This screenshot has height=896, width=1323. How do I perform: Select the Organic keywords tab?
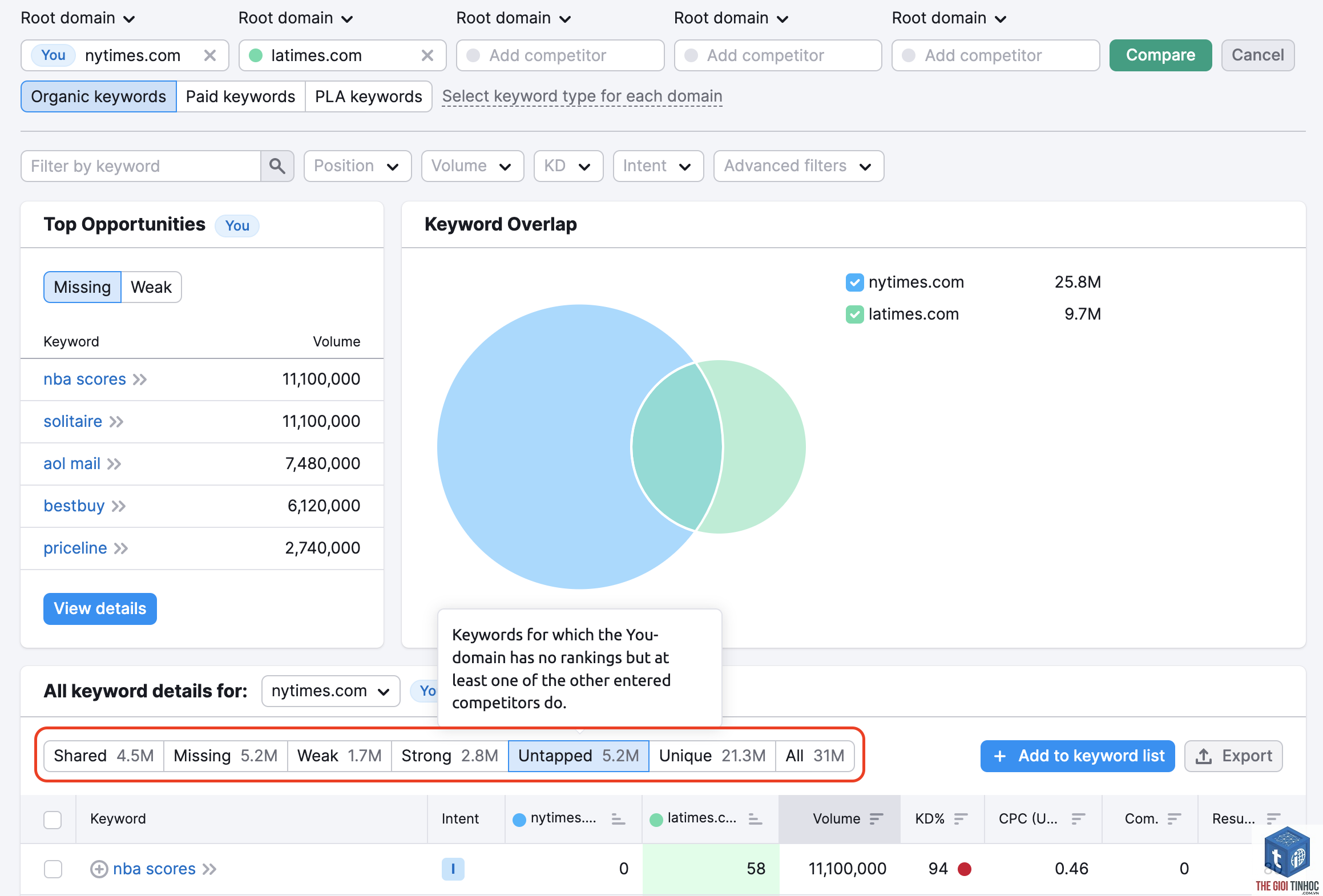tap(99, 96)
